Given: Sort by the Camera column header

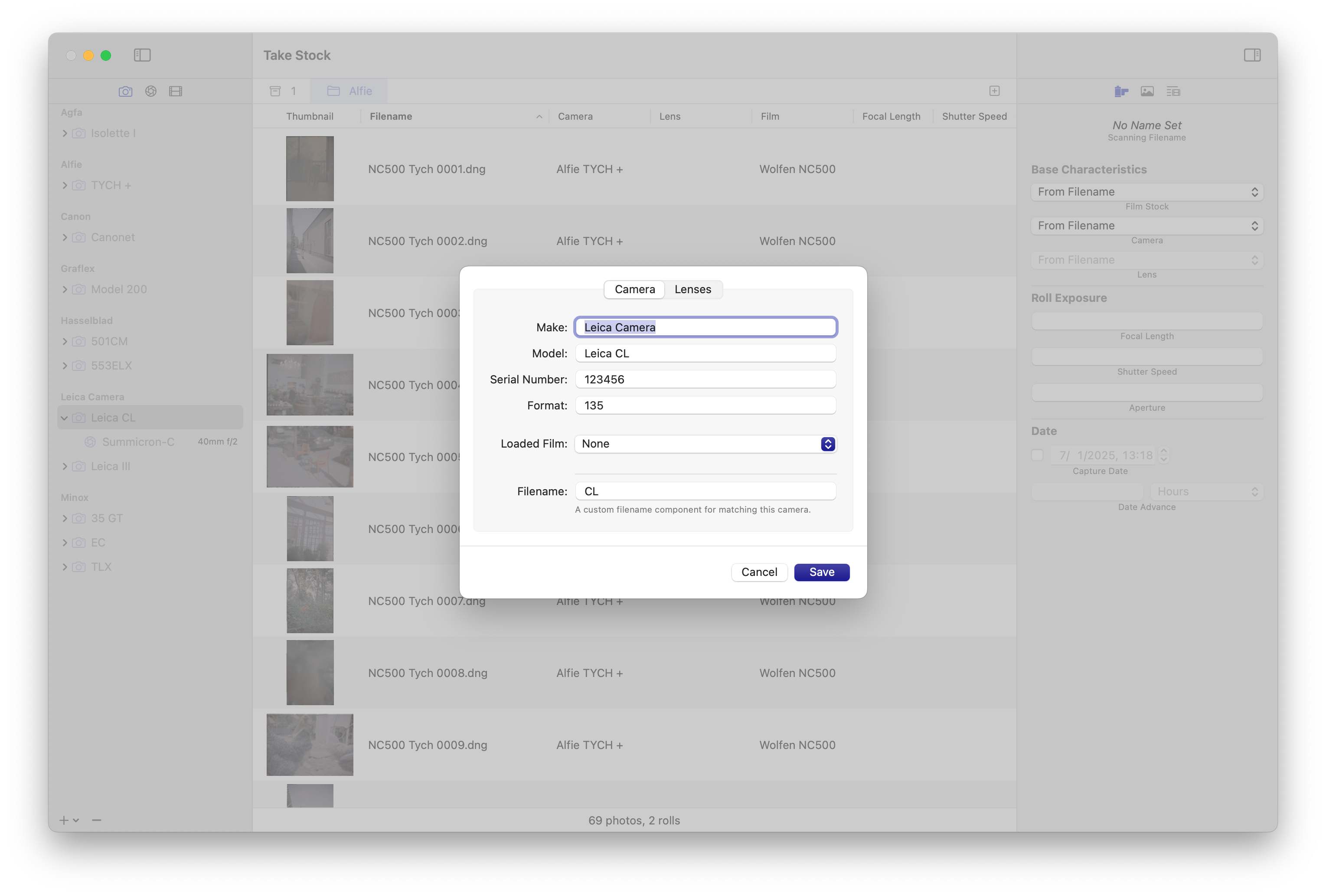Looking at the screenshot, I should pos(600,116).
